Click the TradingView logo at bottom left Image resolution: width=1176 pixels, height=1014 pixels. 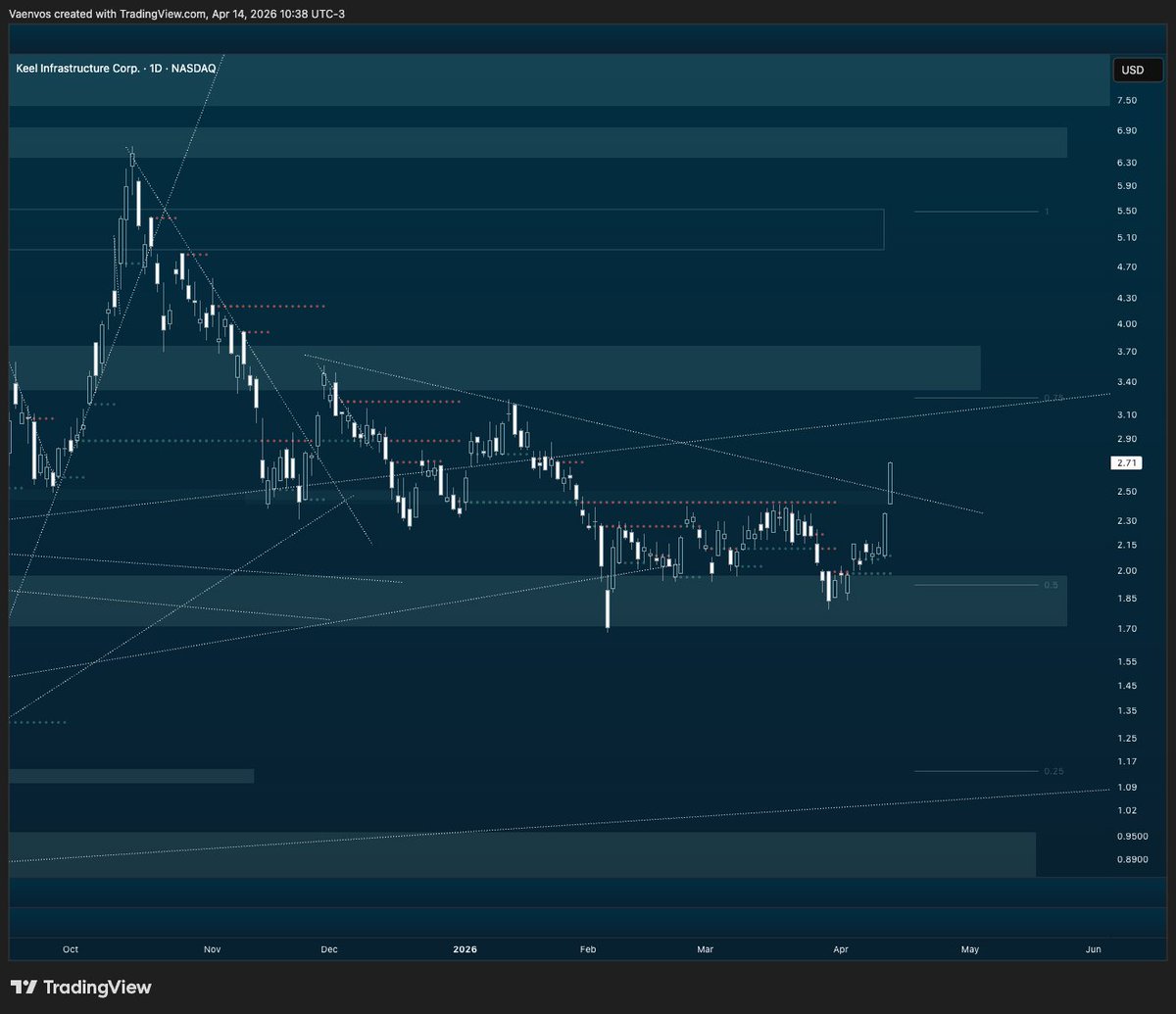(x=80, y=988)
